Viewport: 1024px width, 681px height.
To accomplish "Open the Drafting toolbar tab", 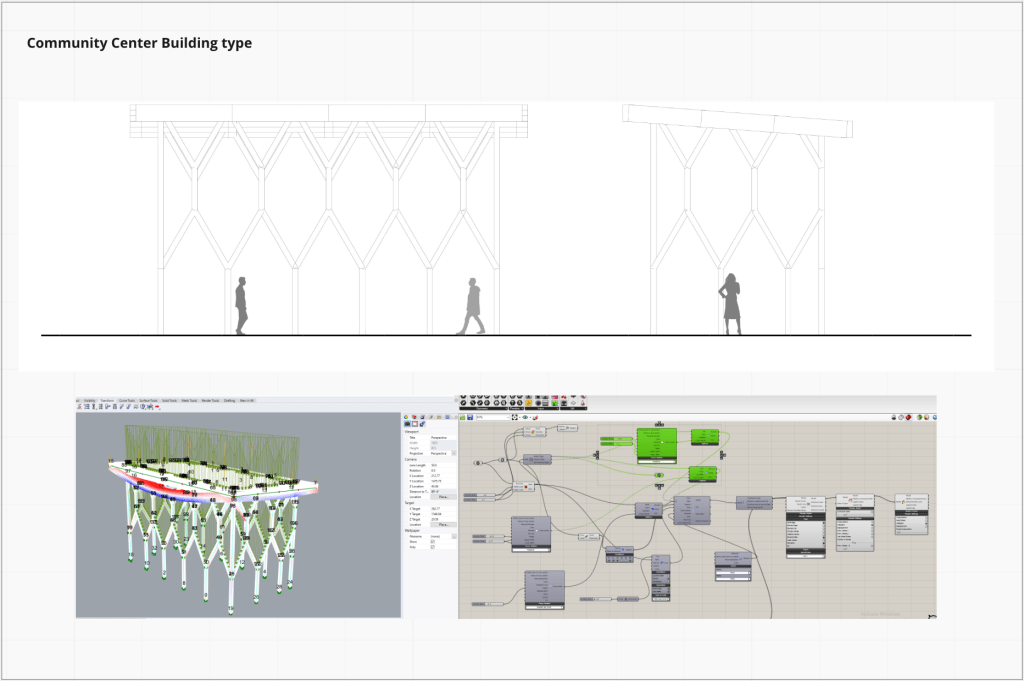I will coord(229,400).
